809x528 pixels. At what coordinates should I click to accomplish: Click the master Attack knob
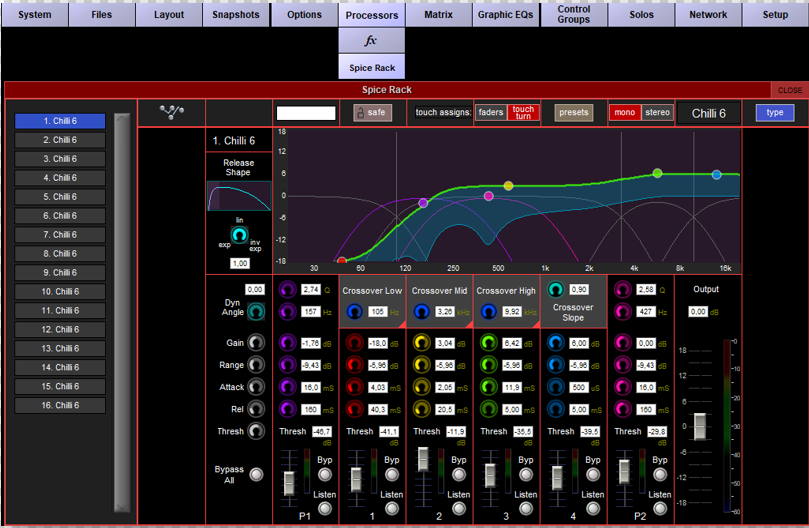256,387
